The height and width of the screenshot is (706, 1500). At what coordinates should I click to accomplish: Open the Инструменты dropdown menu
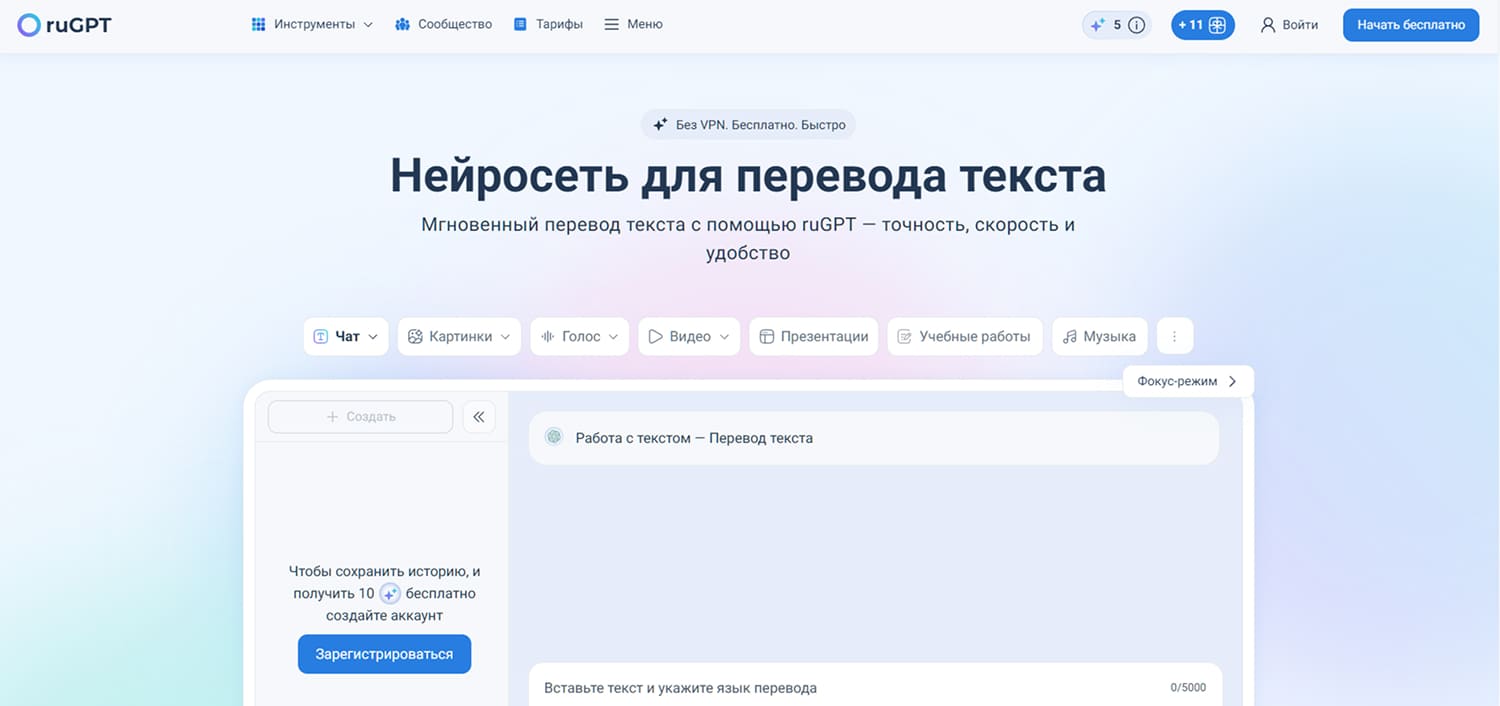tap(312, 24)
